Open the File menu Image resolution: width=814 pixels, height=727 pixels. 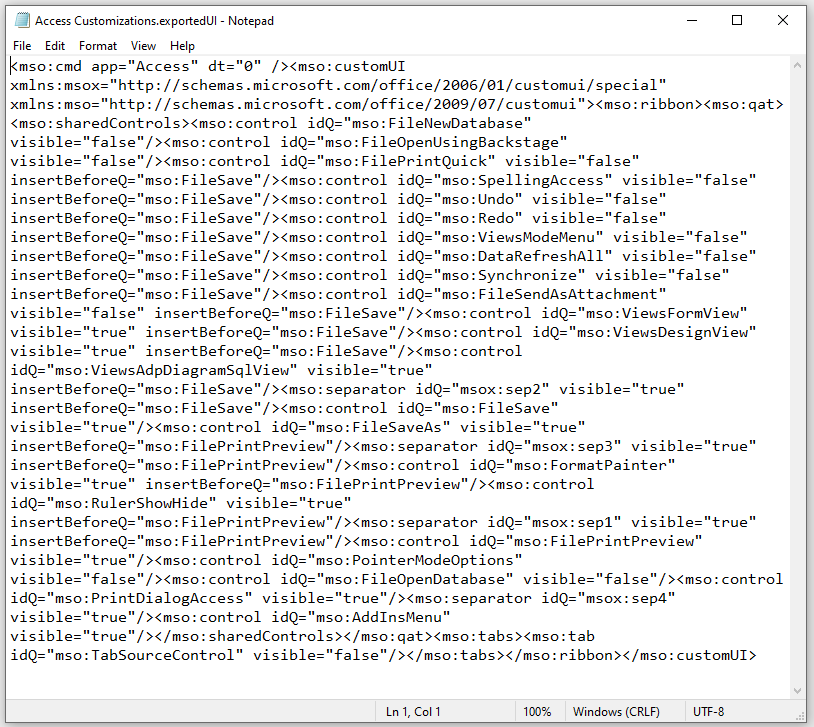point(22,46)
